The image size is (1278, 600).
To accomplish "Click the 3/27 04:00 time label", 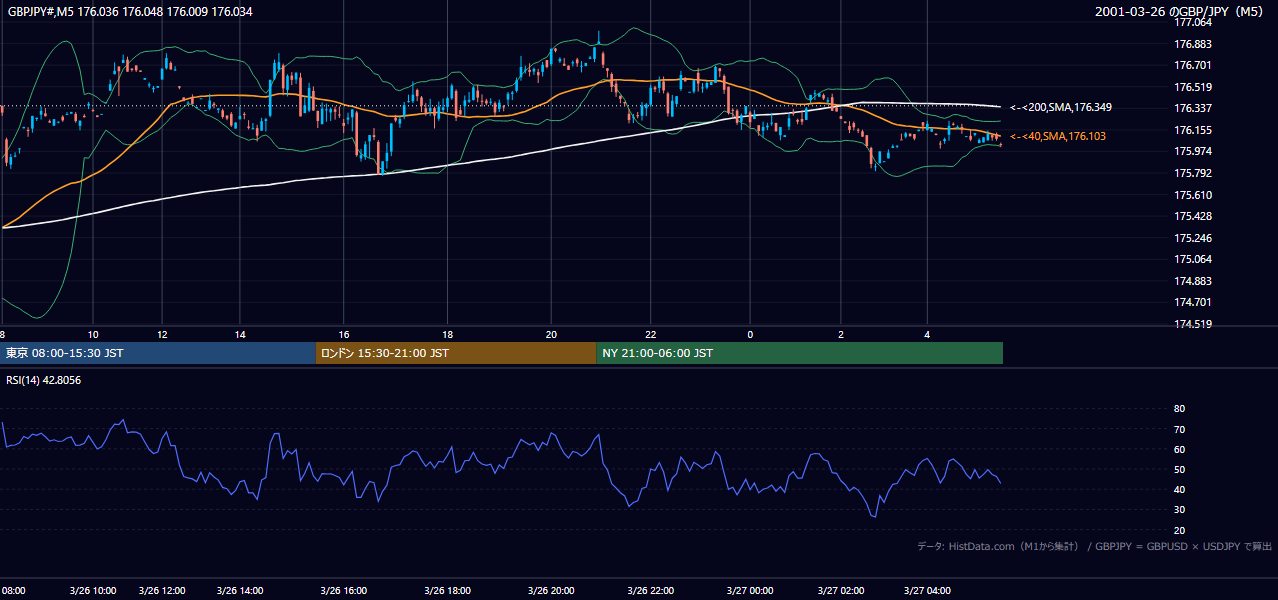I will 927,590.
